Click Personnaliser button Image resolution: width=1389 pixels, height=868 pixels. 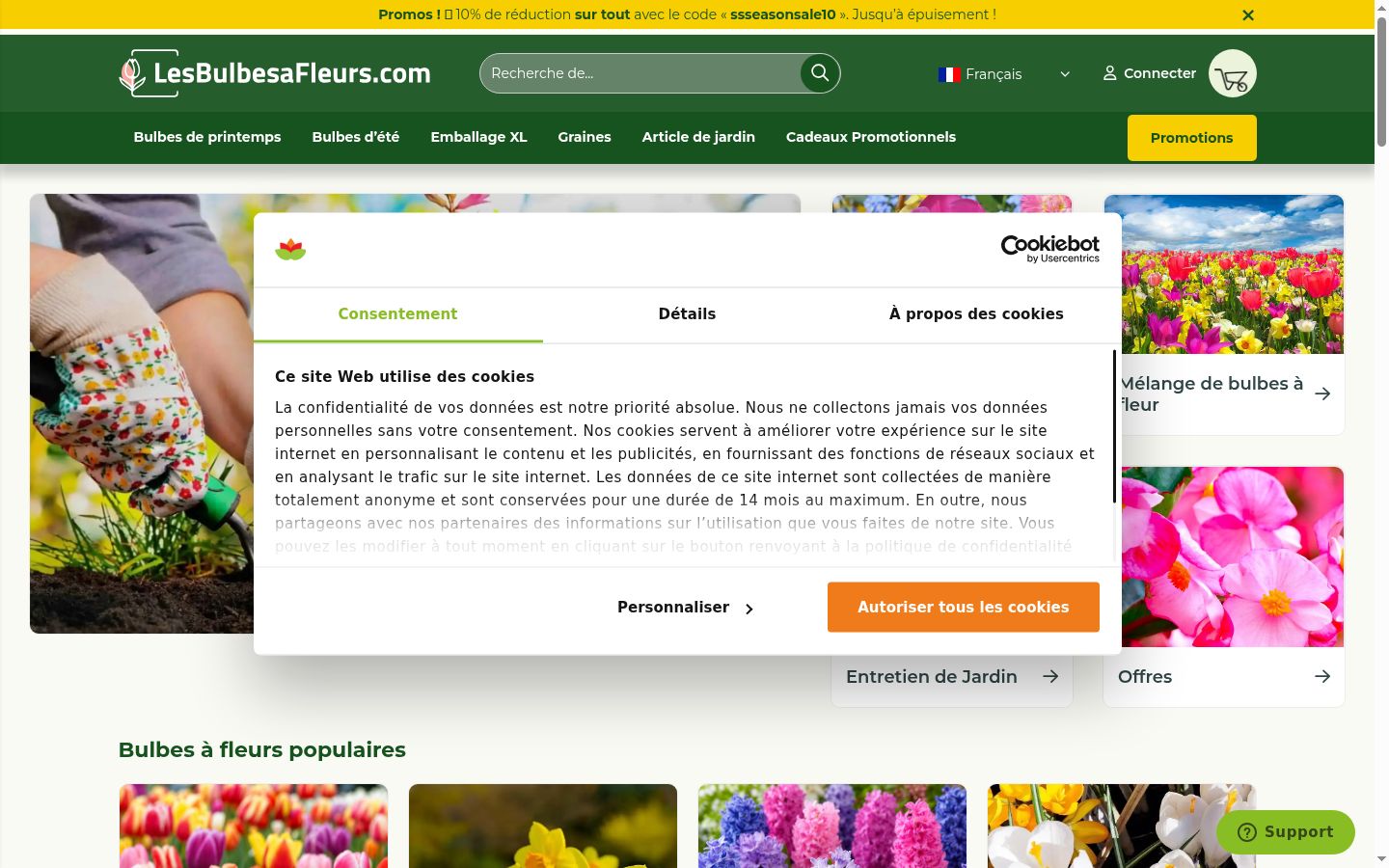tap(685, 608)
